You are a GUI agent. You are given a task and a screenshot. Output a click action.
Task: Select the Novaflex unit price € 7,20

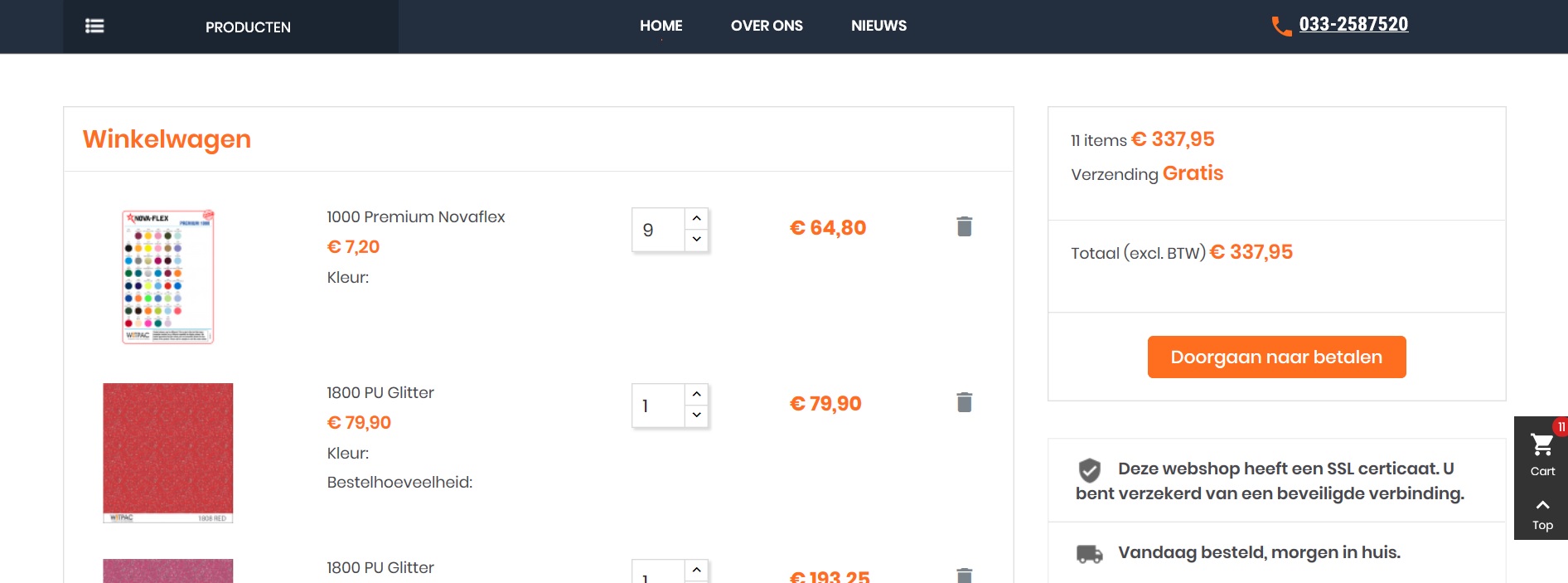click(353, 246)
